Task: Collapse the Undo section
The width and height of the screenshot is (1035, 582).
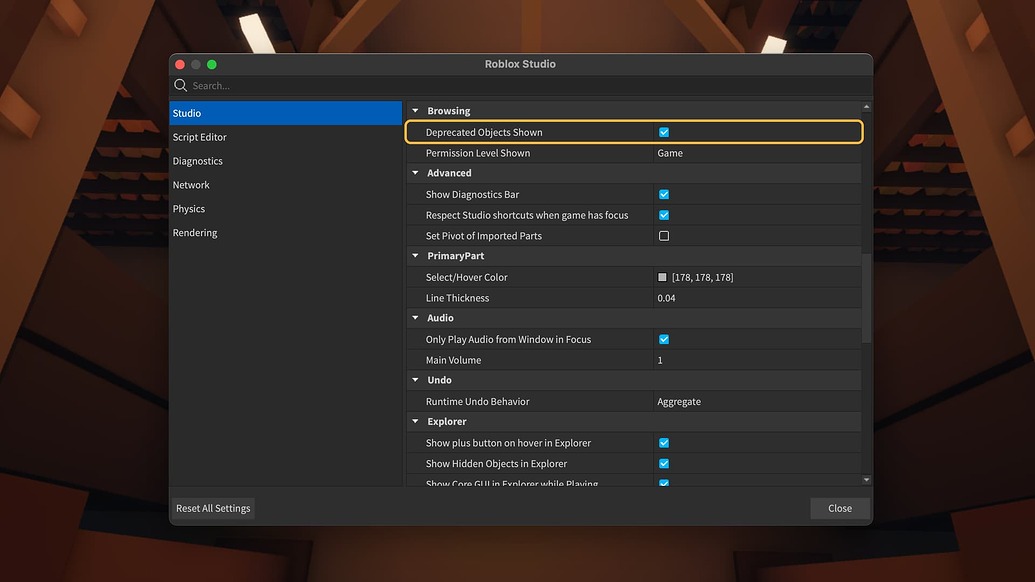Action: point(415,380)
